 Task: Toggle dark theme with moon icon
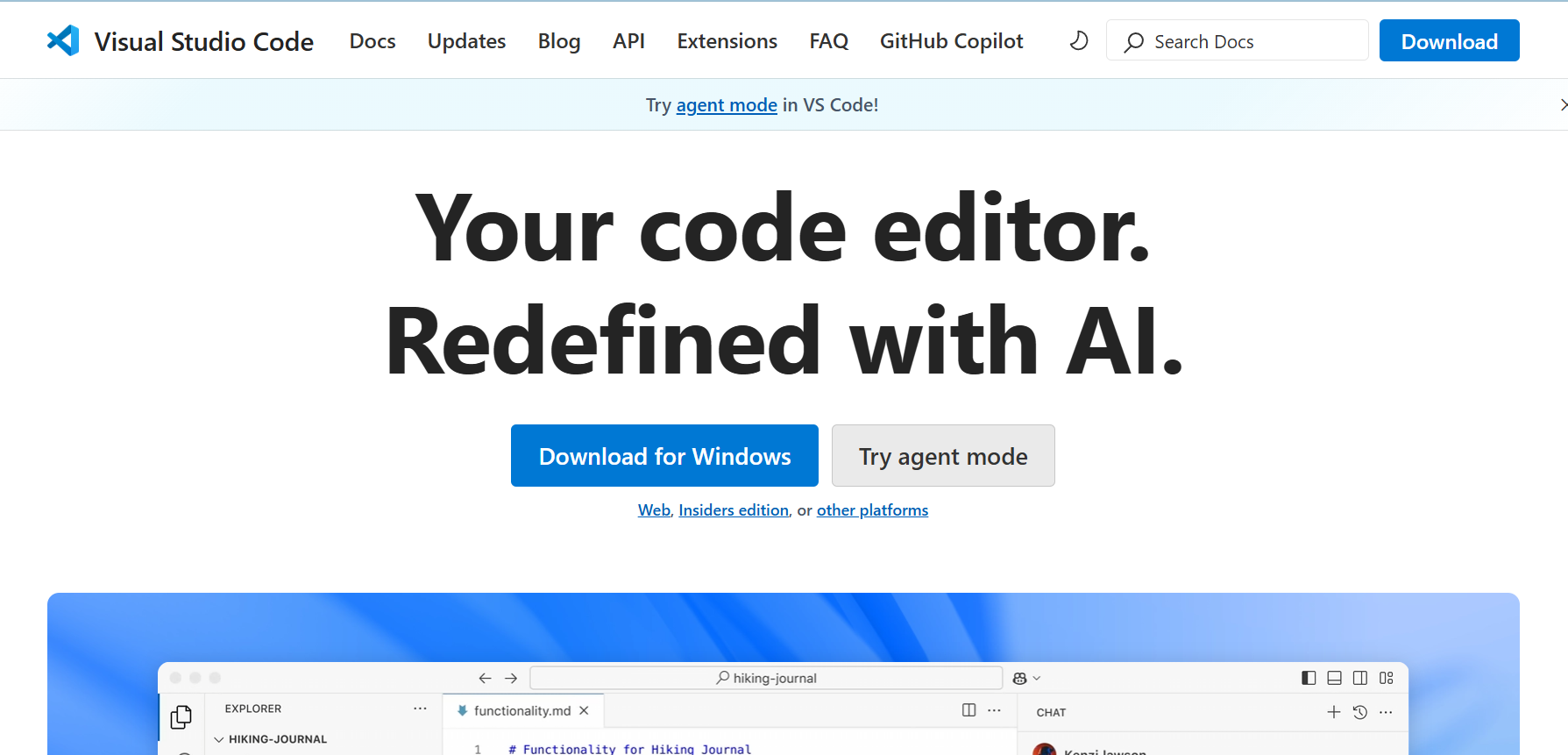[x=1079, y=41]
